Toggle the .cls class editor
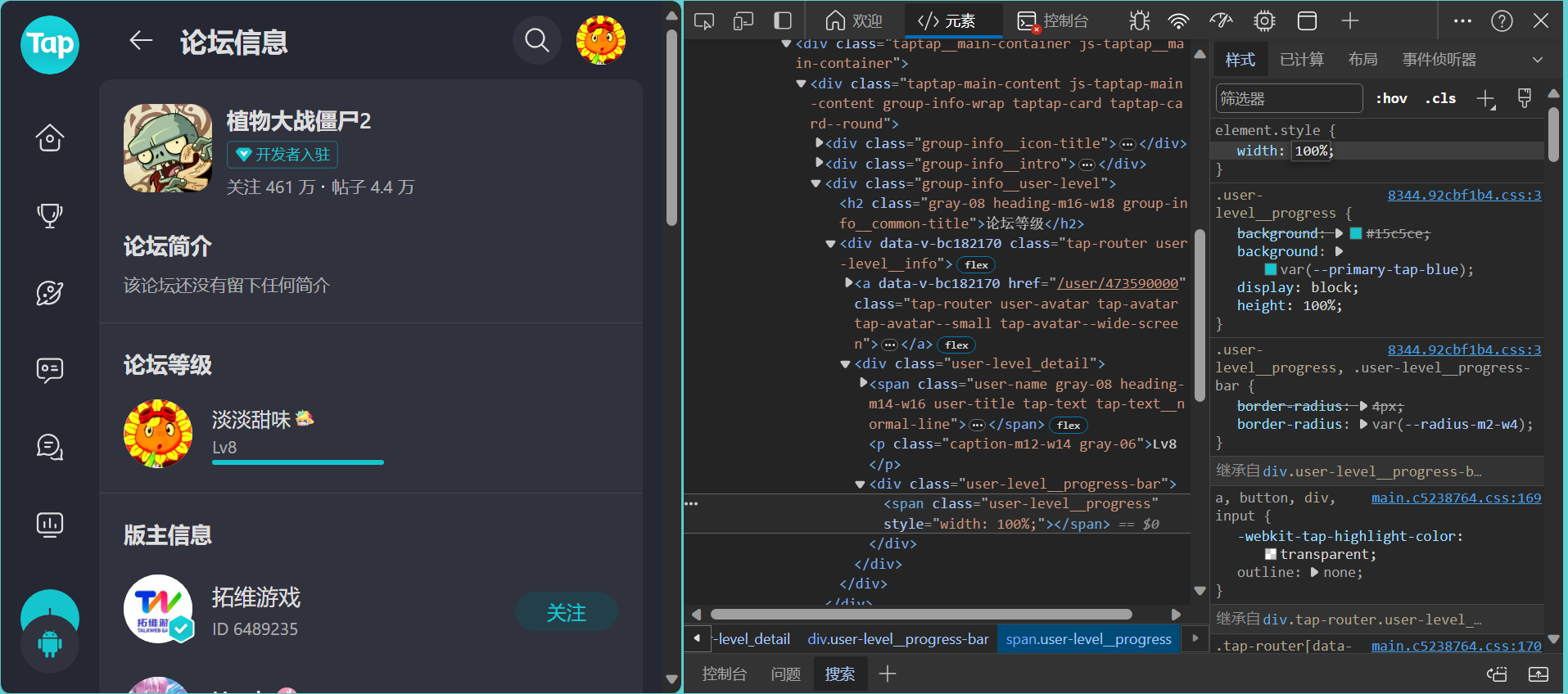Image resolution: width=1568 pixels, height=694 pixels. pos(1440,98)
